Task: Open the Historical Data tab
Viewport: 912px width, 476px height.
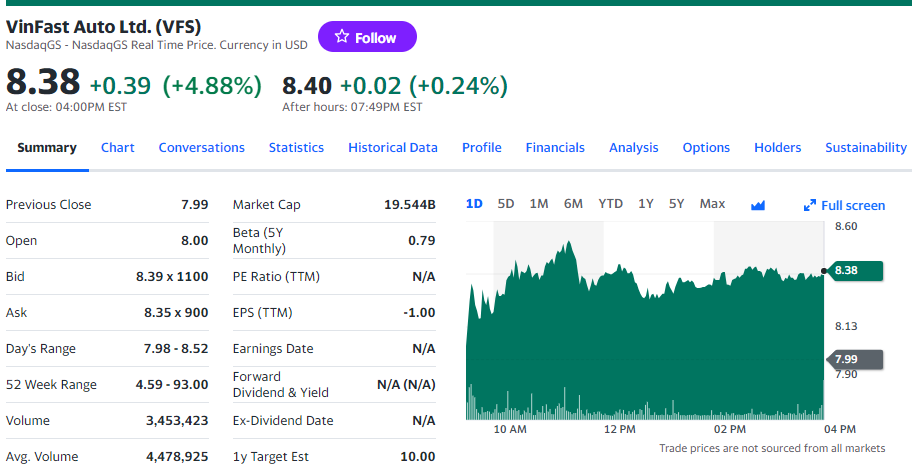Action: point(393,147)
